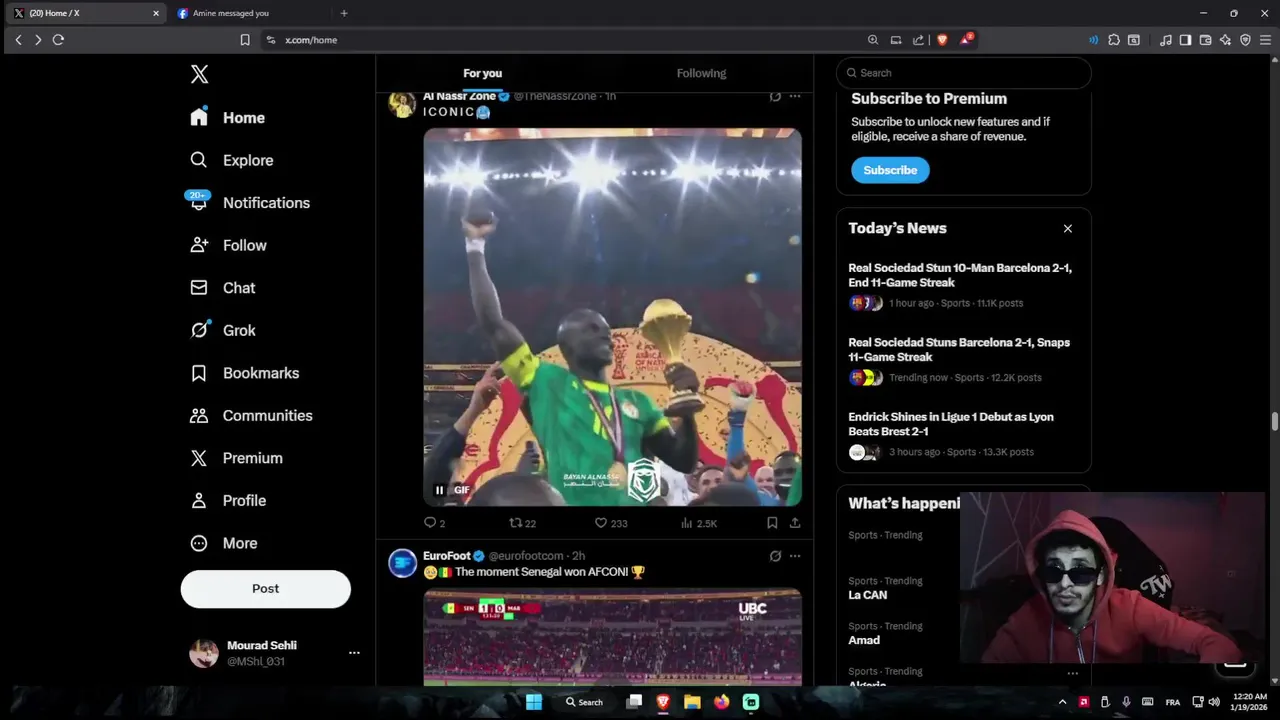Like the Al Nassr Zone post
Screen dimensions: 1280x720
point(611,523)
